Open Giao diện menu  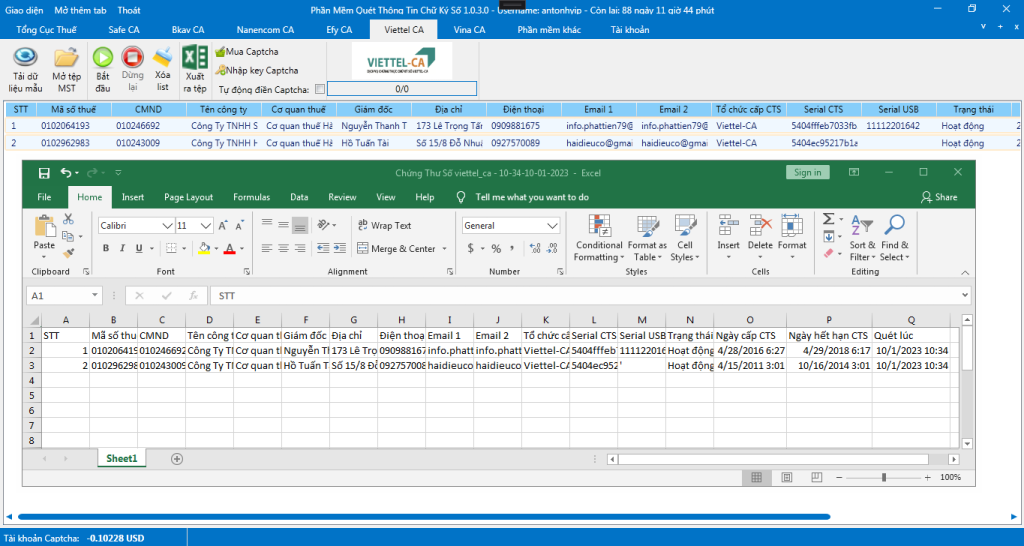pos(25,10)
